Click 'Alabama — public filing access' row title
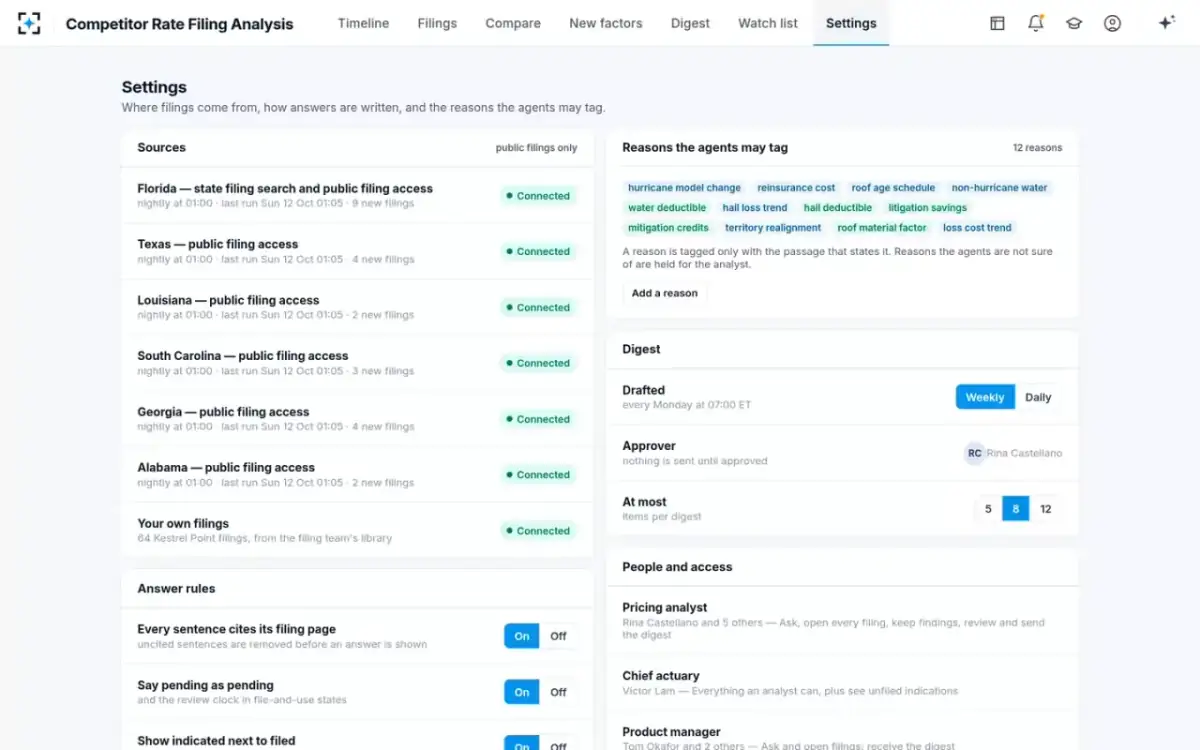 click(226, 468)
